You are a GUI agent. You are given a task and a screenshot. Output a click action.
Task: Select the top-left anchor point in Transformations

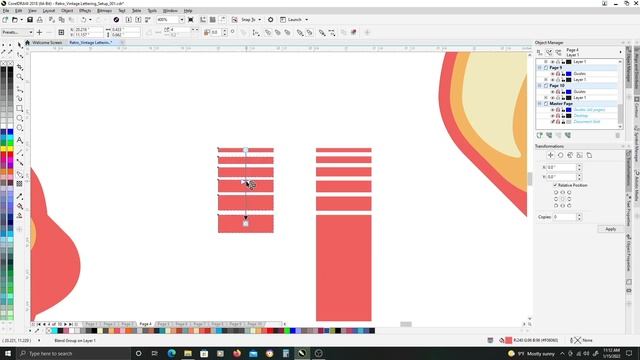tap(556, 192)
